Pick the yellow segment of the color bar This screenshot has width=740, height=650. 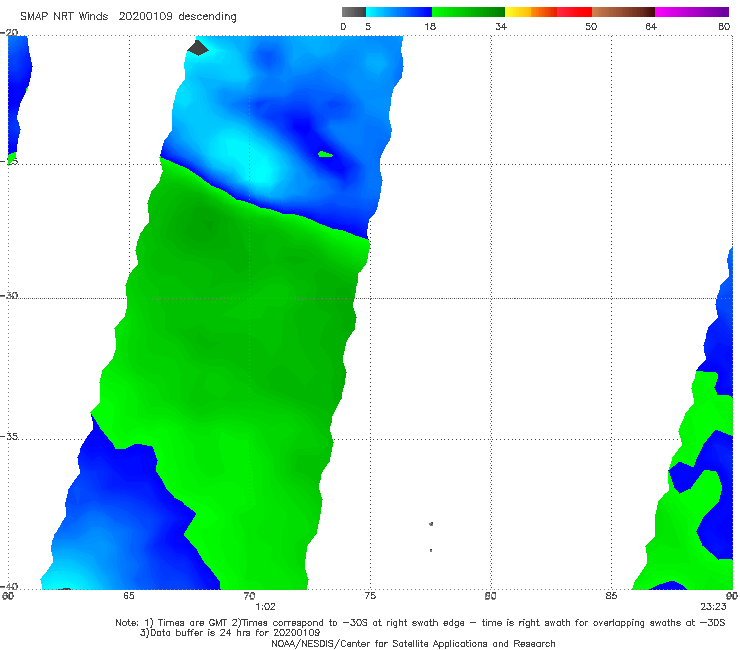(x=518, y=12)
